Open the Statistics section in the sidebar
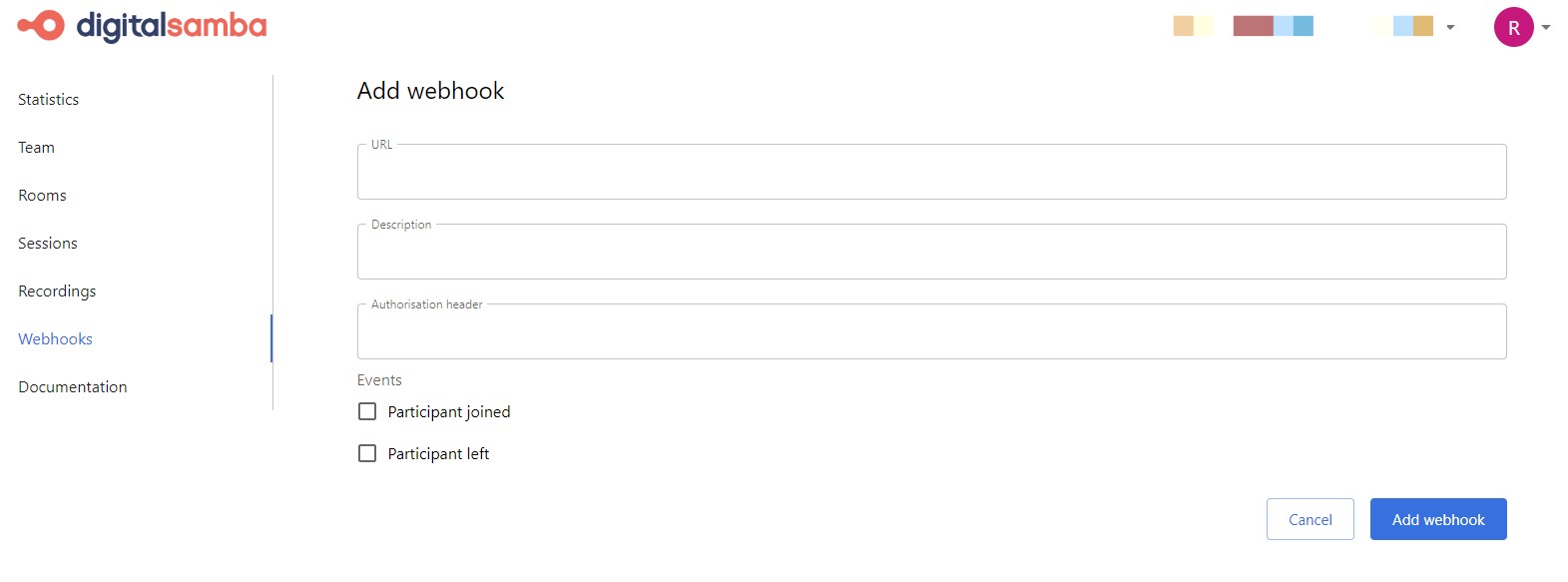Viewport: 1568px width, 582px height. (48, 99)
